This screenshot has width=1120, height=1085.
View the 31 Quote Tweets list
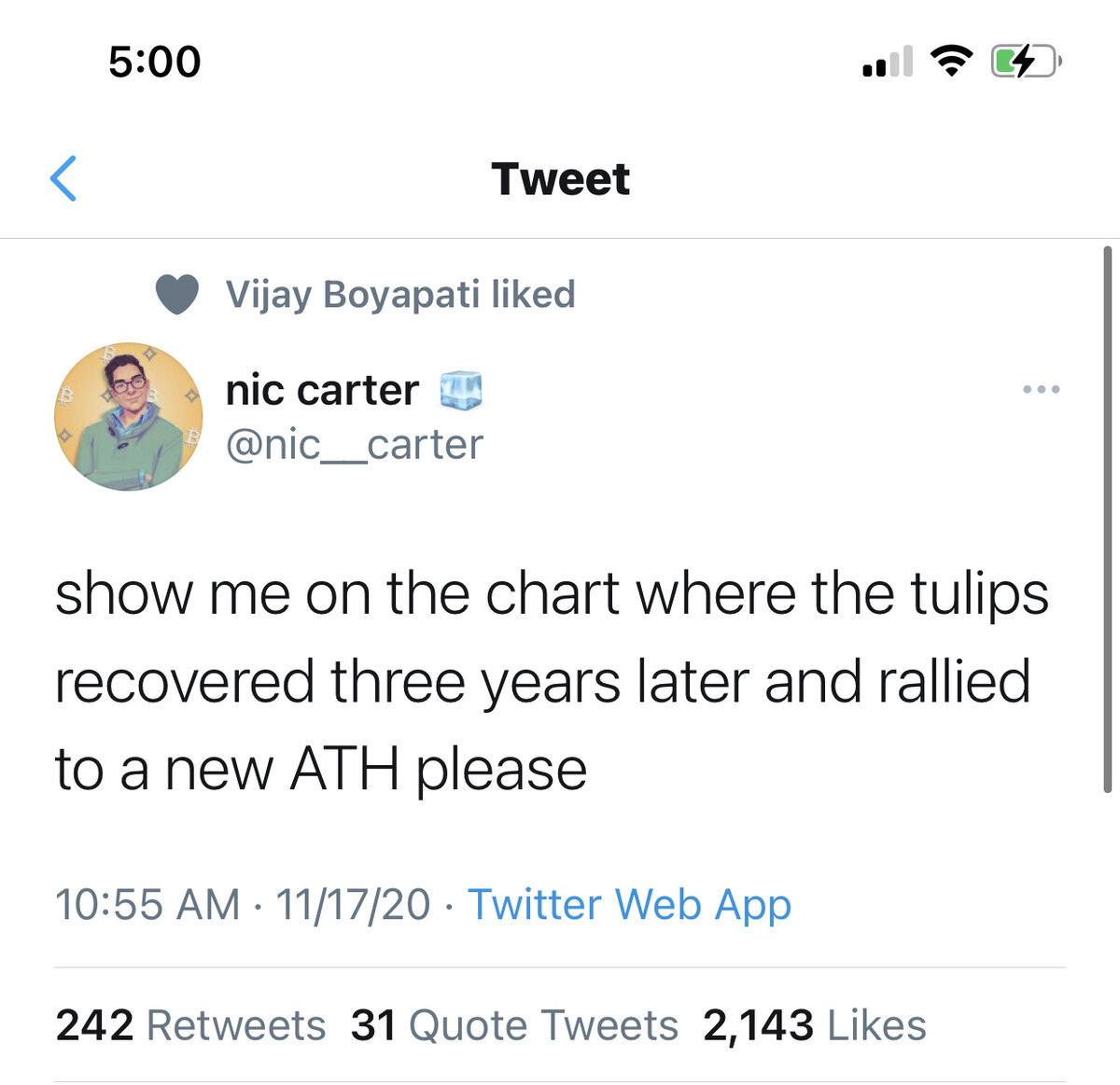(x=514, y=1025)
